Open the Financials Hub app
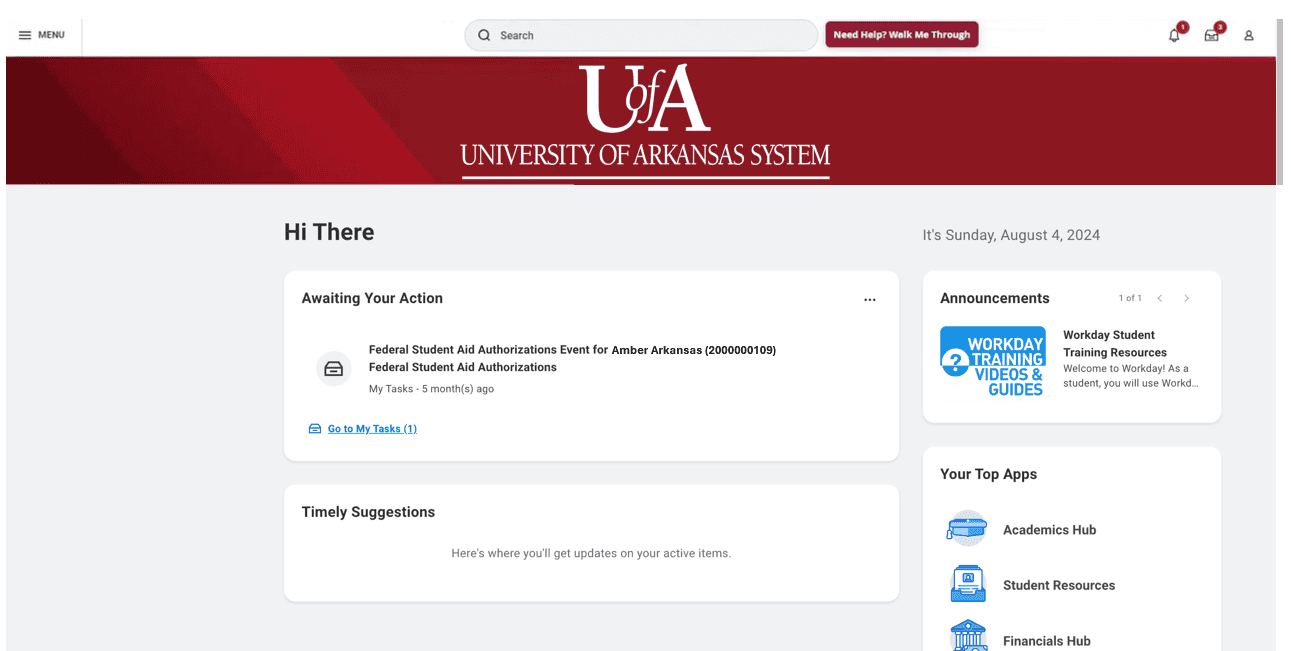Screen dimensions: 1291x651 (x=1047, y=641)
